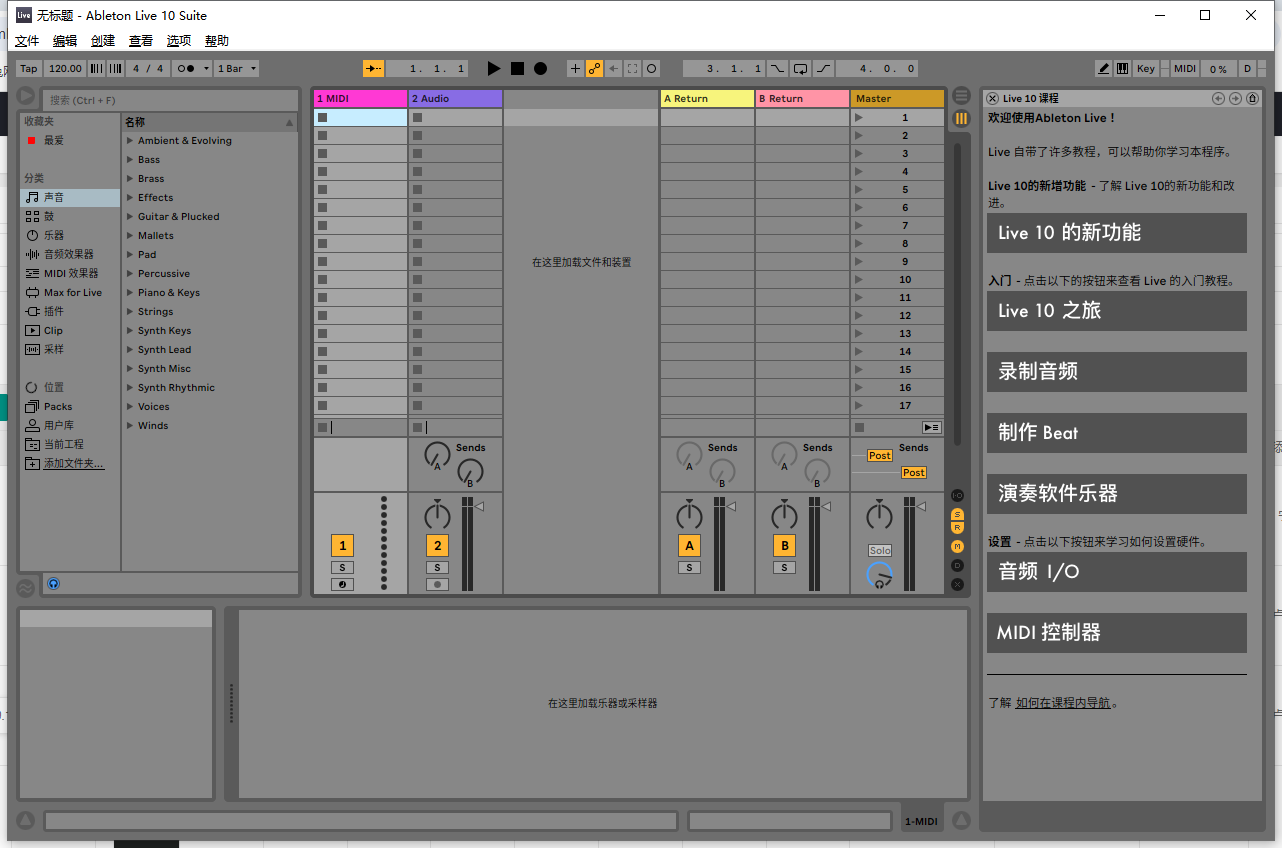
Task: Open the 选项 menu
Action: click(x=179, y=41)
